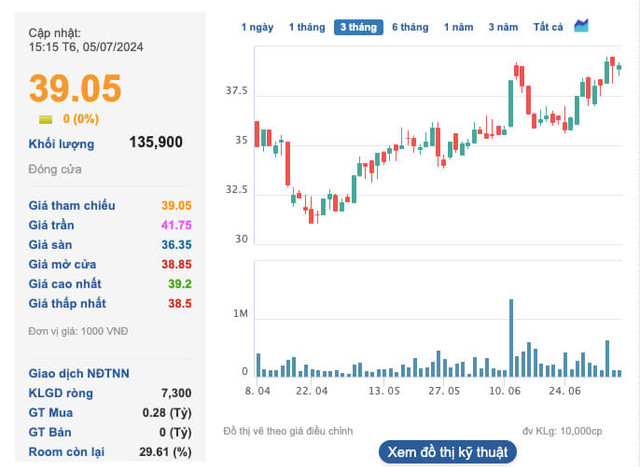Open Xem đồ thị kỹ thuật button
This screenshot has height=467, width=640.
(x=448, y=452)
